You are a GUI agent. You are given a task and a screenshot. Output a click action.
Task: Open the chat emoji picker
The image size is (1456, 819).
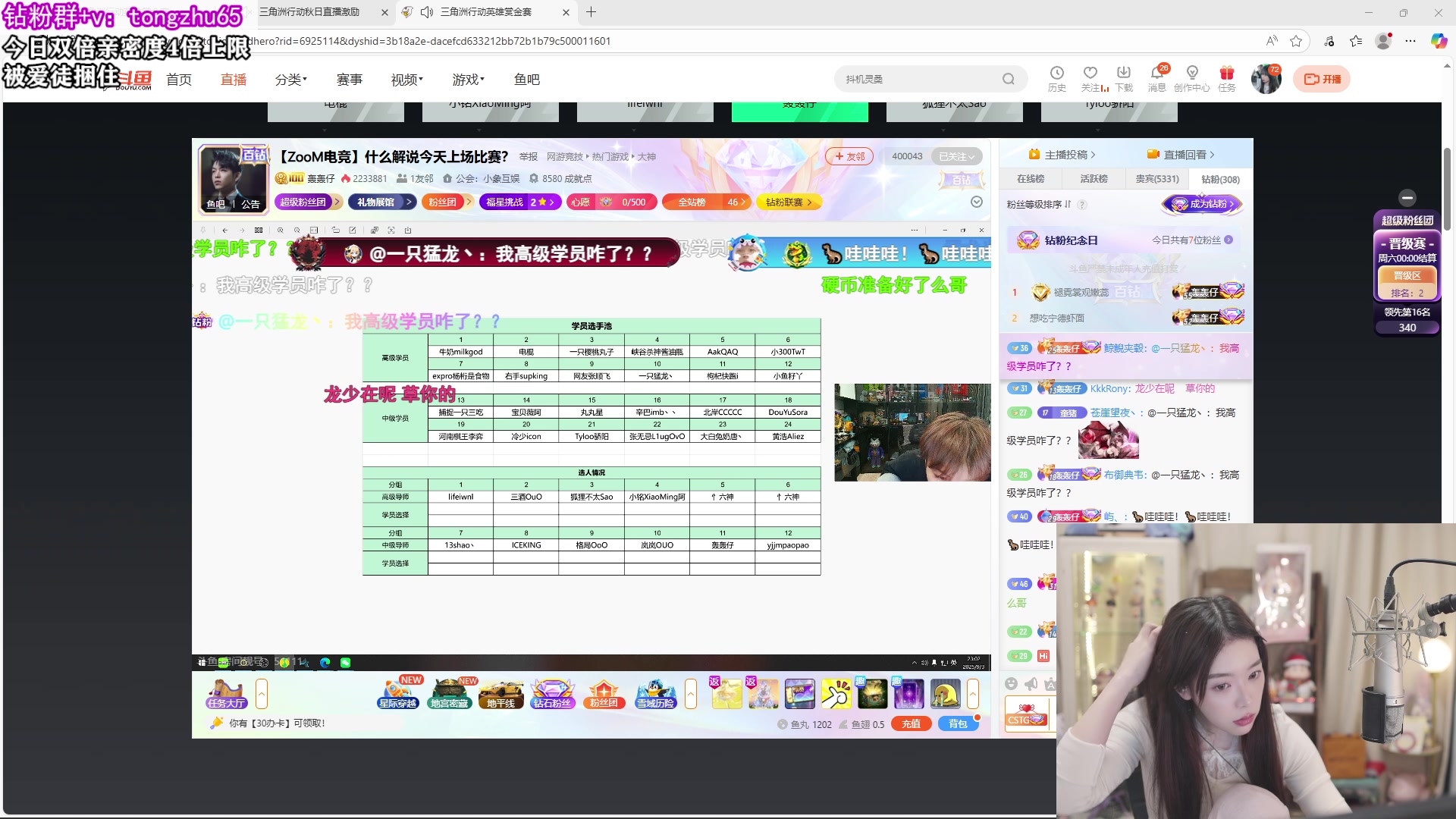coord(1011,684)
